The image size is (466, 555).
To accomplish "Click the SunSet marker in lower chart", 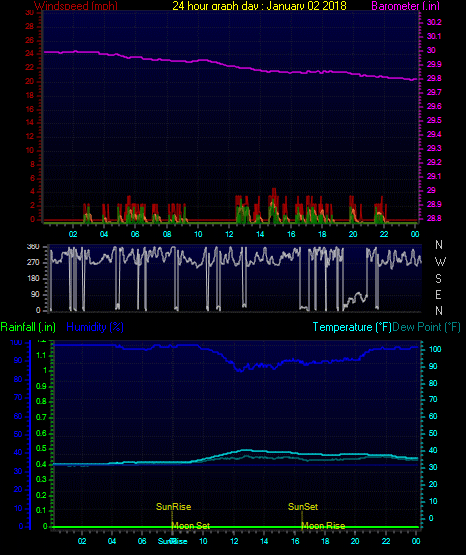I will 303,507.
